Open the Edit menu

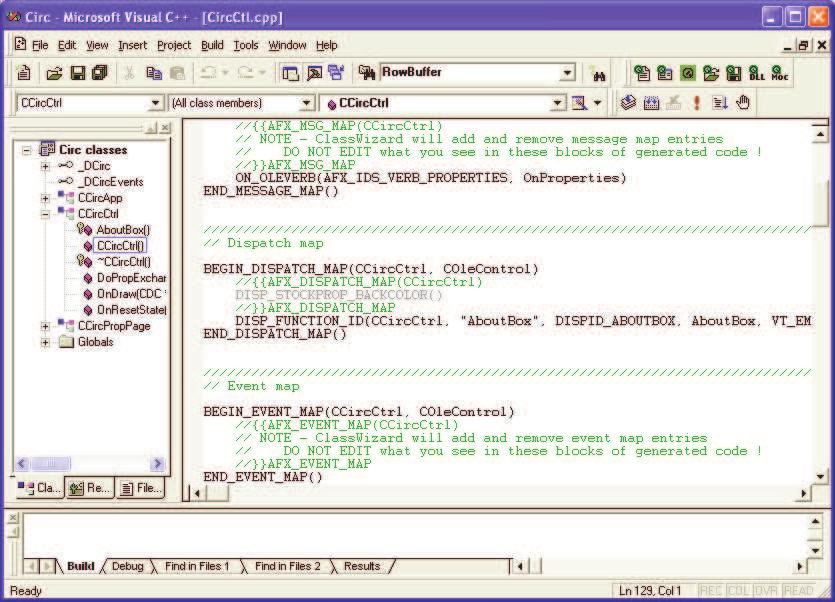pyautogui.click(x=67, y=45)
